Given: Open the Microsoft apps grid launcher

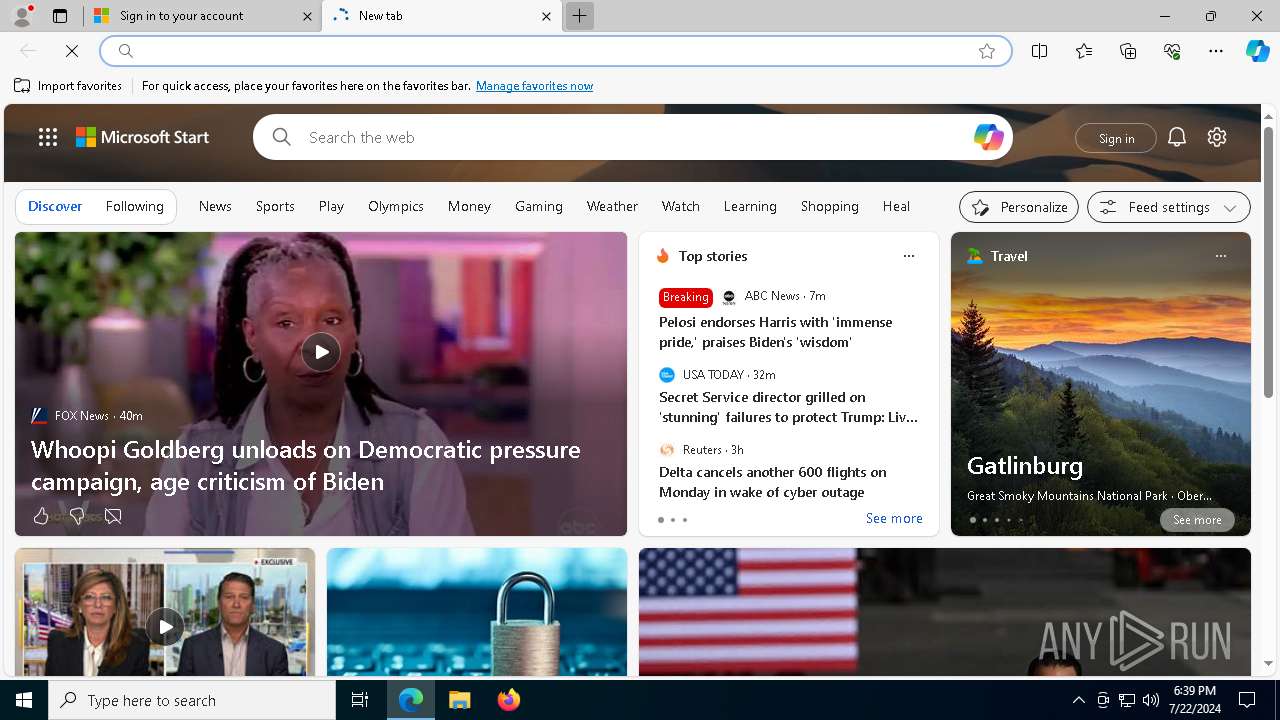Looking at the screenshot, I should 48,137.
